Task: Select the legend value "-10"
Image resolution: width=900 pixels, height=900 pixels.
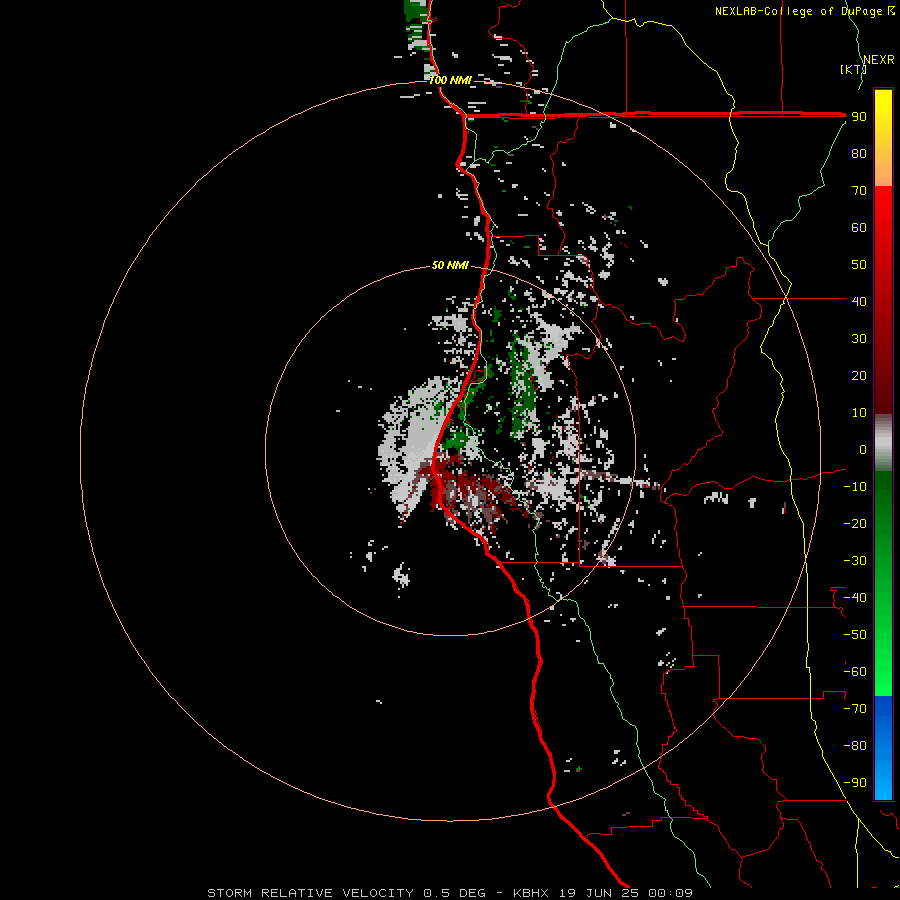Action: [855, 487]
